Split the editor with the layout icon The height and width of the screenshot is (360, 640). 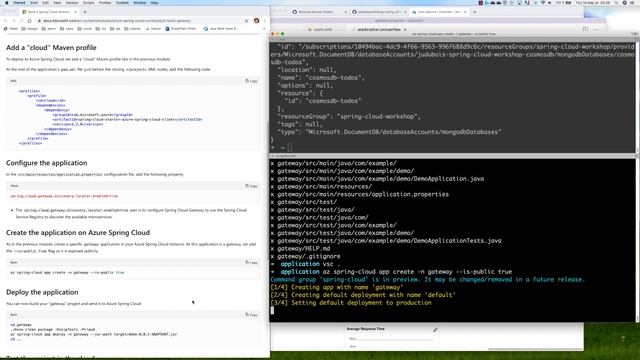585,29
